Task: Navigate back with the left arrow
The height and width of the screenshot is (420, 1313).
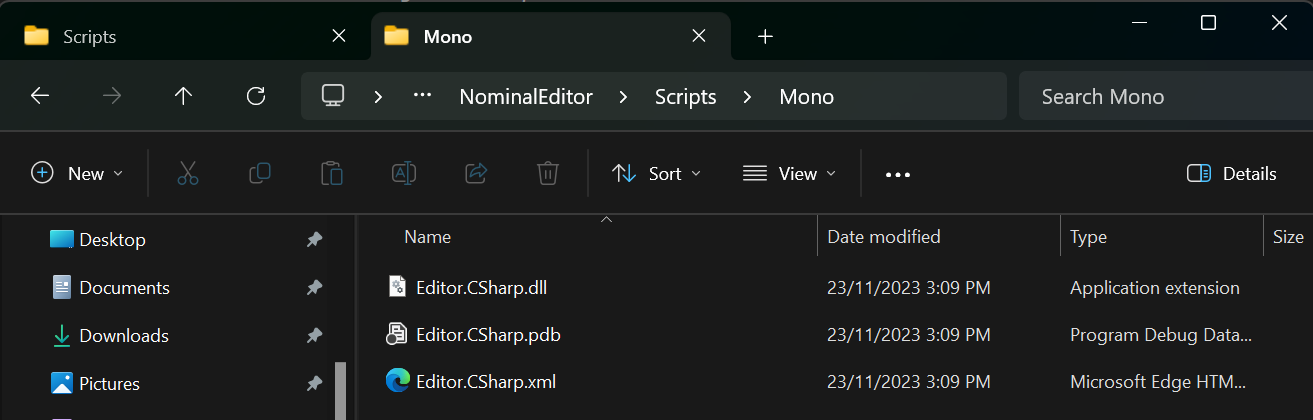Action: pos(40,96)
